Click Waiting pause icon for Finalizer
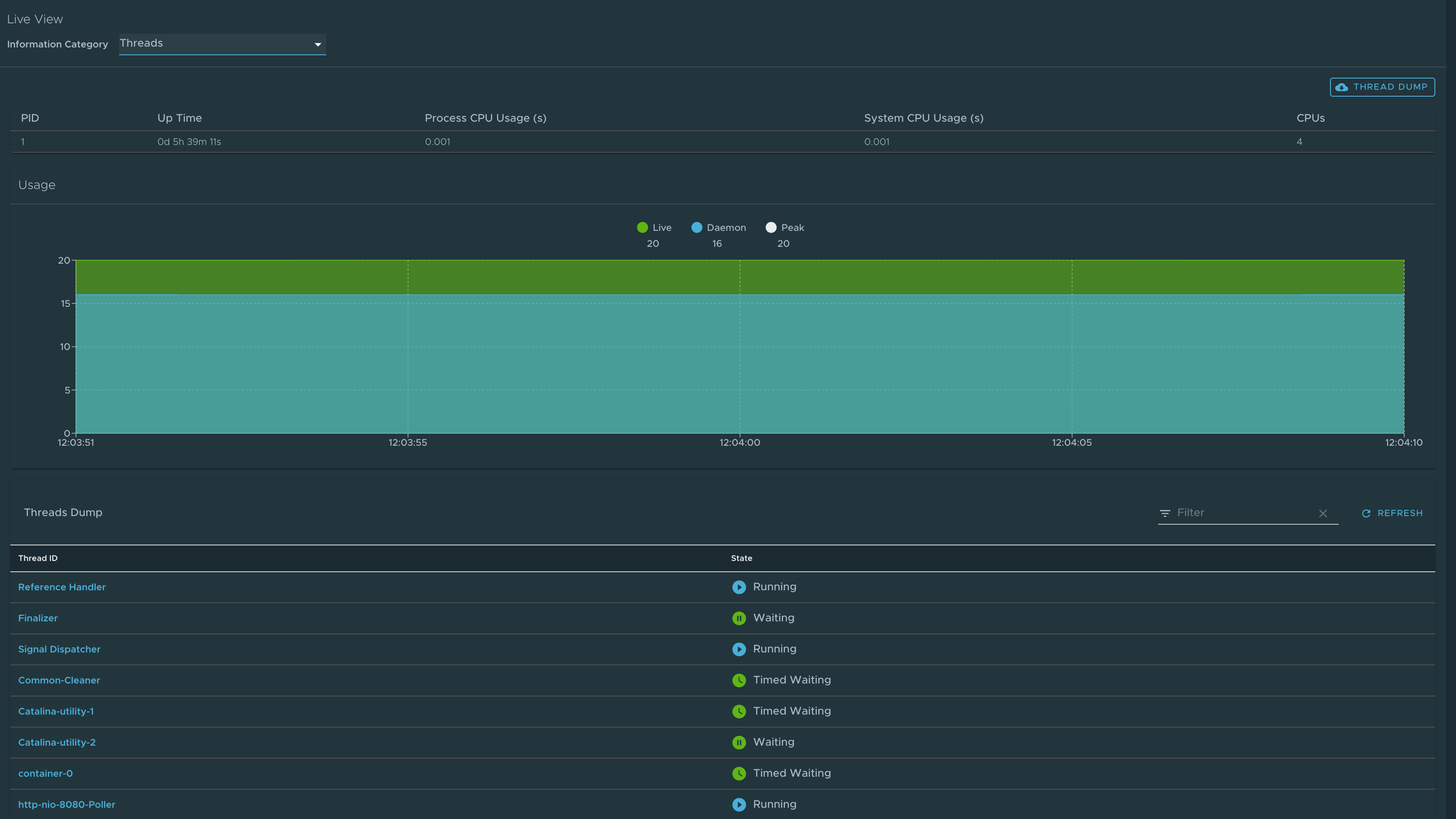 [739, 618]
